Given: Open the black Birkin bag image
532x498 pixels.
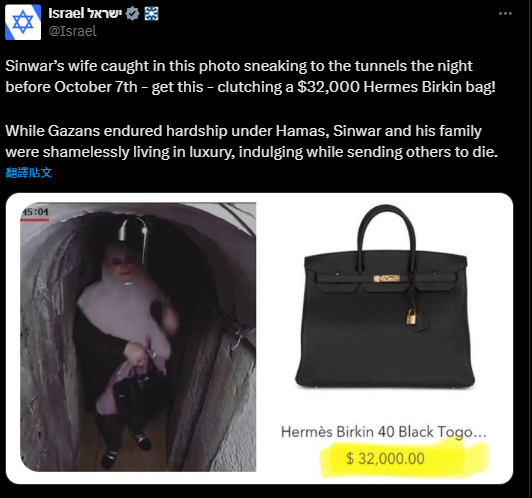Looking at the screenshot, I should 384,297.
